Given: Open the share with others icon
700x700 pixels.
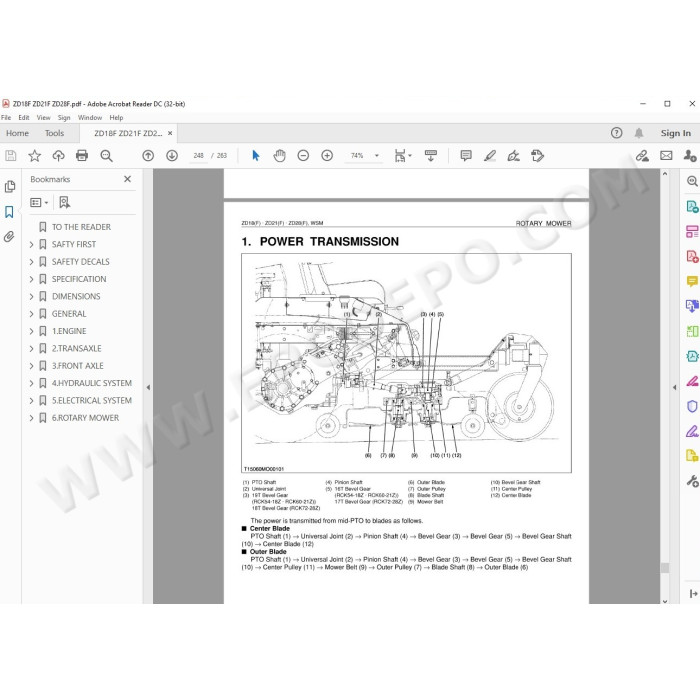Looking at the screenshot, I should click(690, 155).
